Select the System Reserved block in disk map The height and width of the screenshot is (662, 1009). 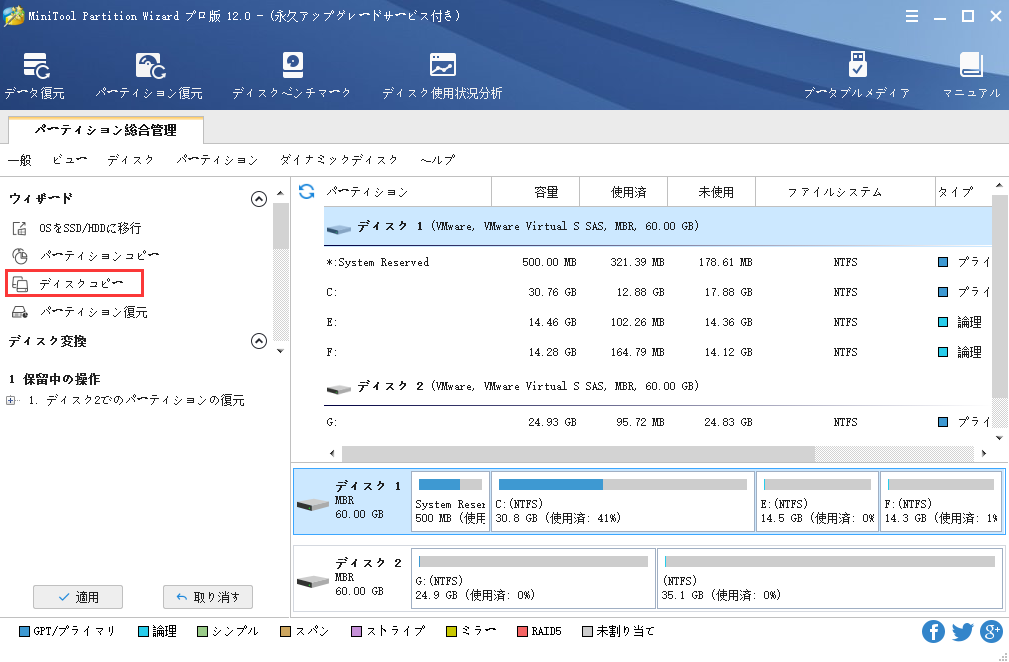coord(450,502)
